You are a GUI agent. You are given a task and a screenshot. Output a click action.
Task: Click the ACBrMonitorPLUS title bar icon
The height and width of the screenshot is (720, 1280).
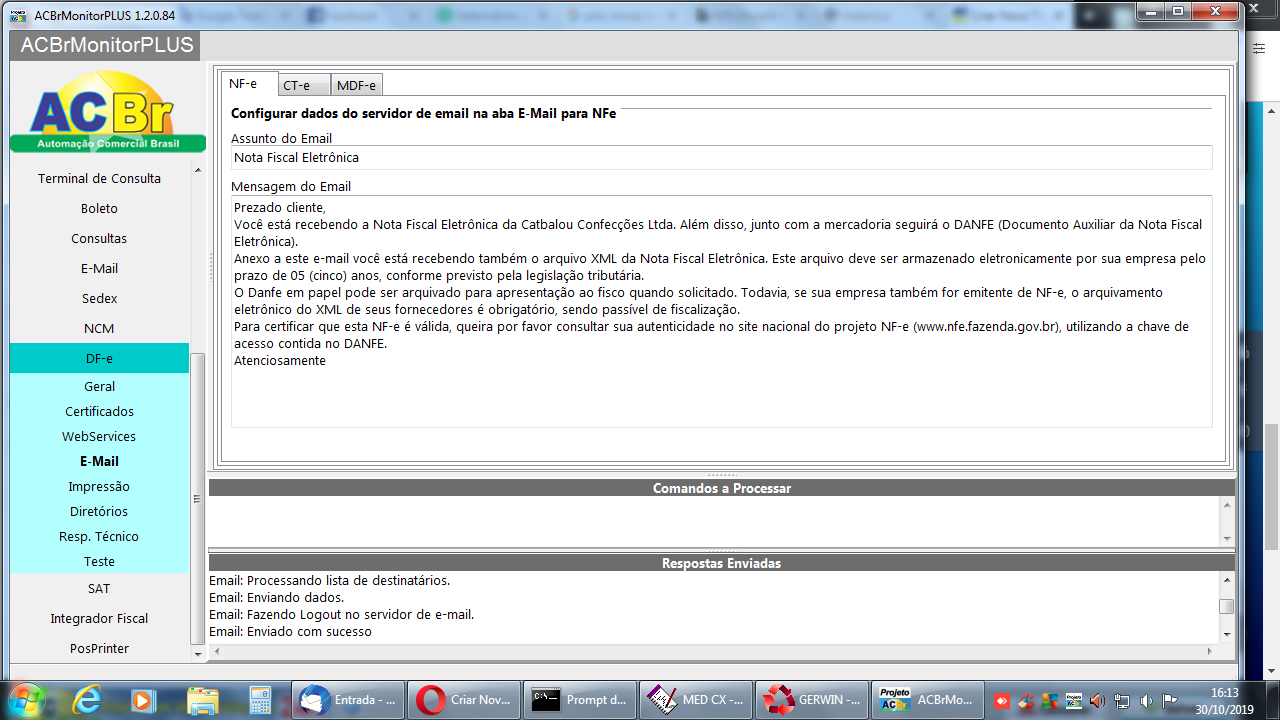[17, 15]
